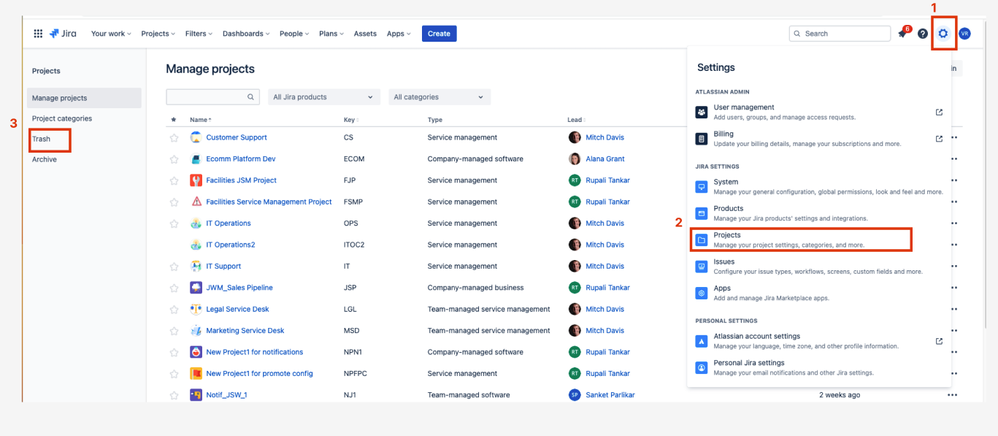Click the Facilities Service Management Project icon
The width and height of the screenshot is (998, 436).
pyautogui.click(x=196, y=202)
